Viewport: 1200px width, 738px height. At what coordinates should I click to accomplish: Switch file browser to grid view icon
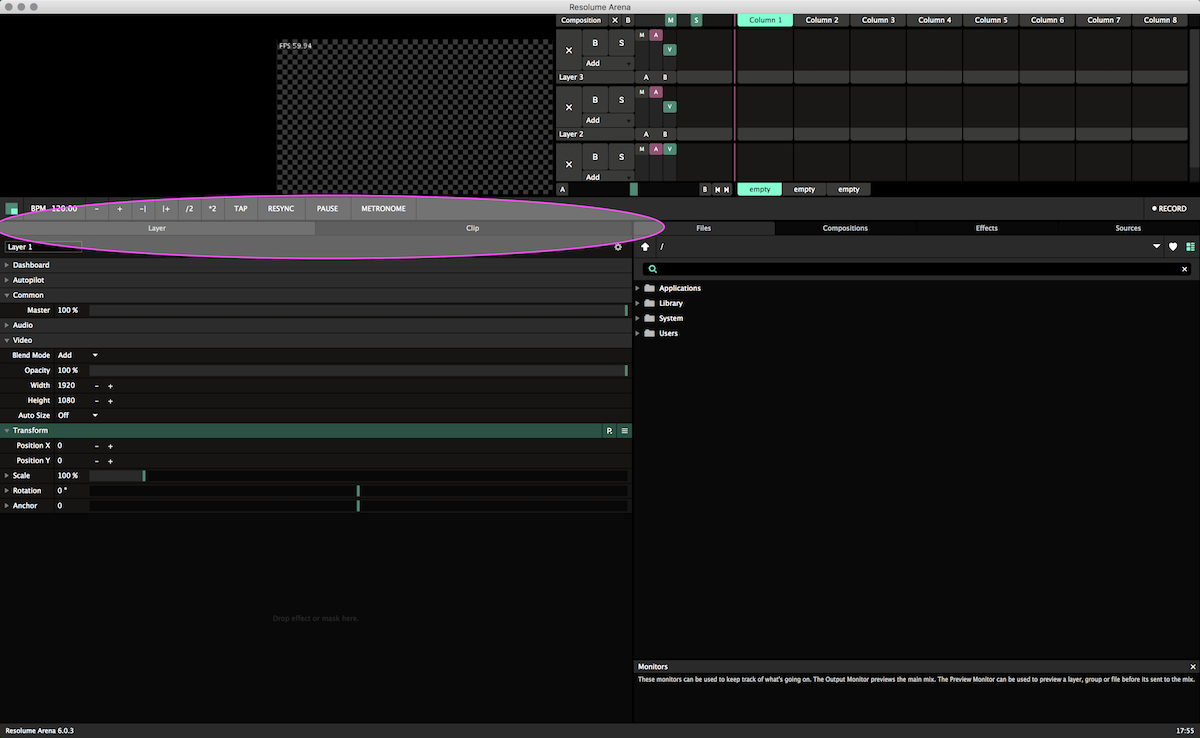pyautogui.click(x=1190, y=247)
